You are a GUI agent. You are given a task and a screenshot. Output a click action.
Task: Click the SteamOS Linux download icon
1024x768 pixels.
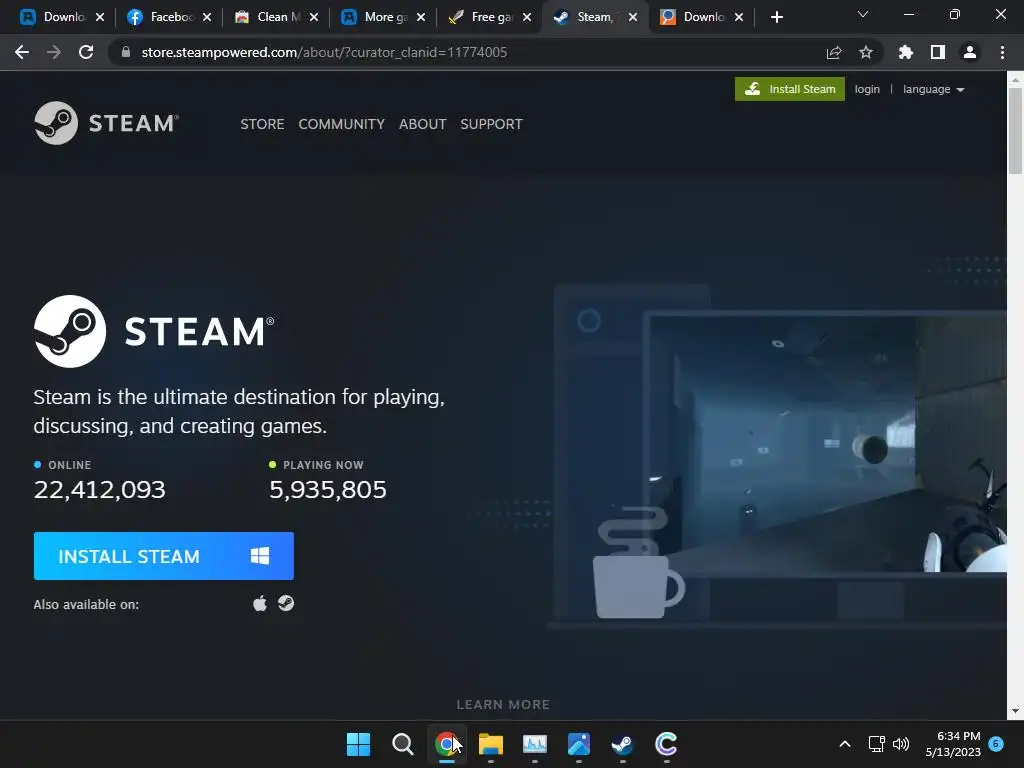tap(286, 603)
